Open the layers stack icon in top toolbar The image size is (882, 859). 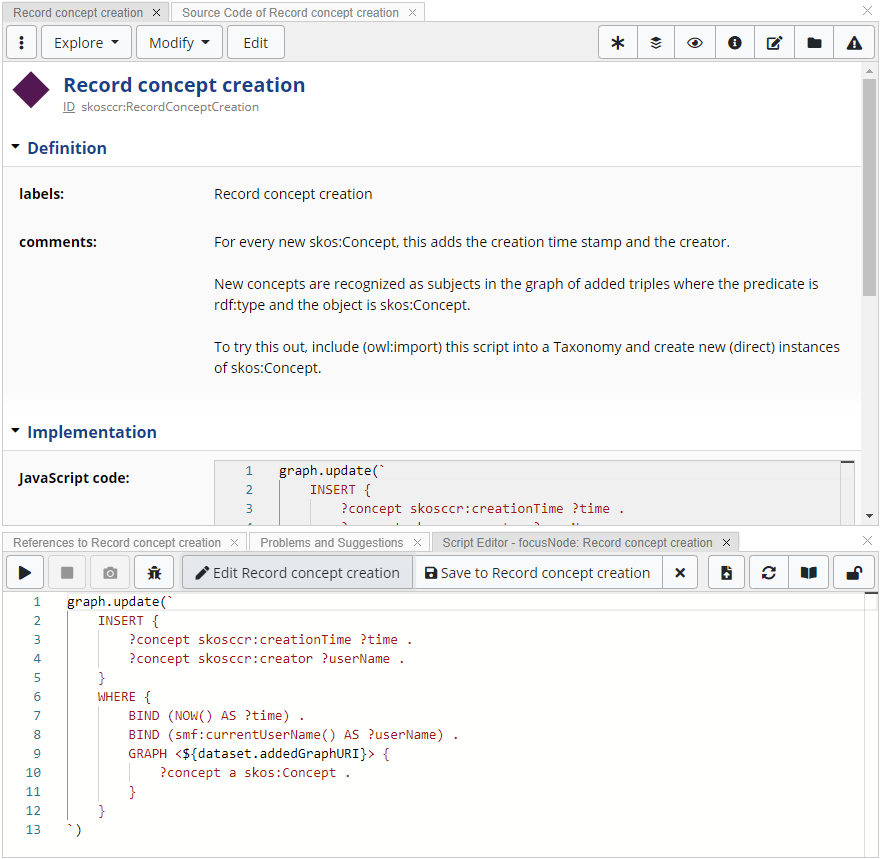[655, 42]
